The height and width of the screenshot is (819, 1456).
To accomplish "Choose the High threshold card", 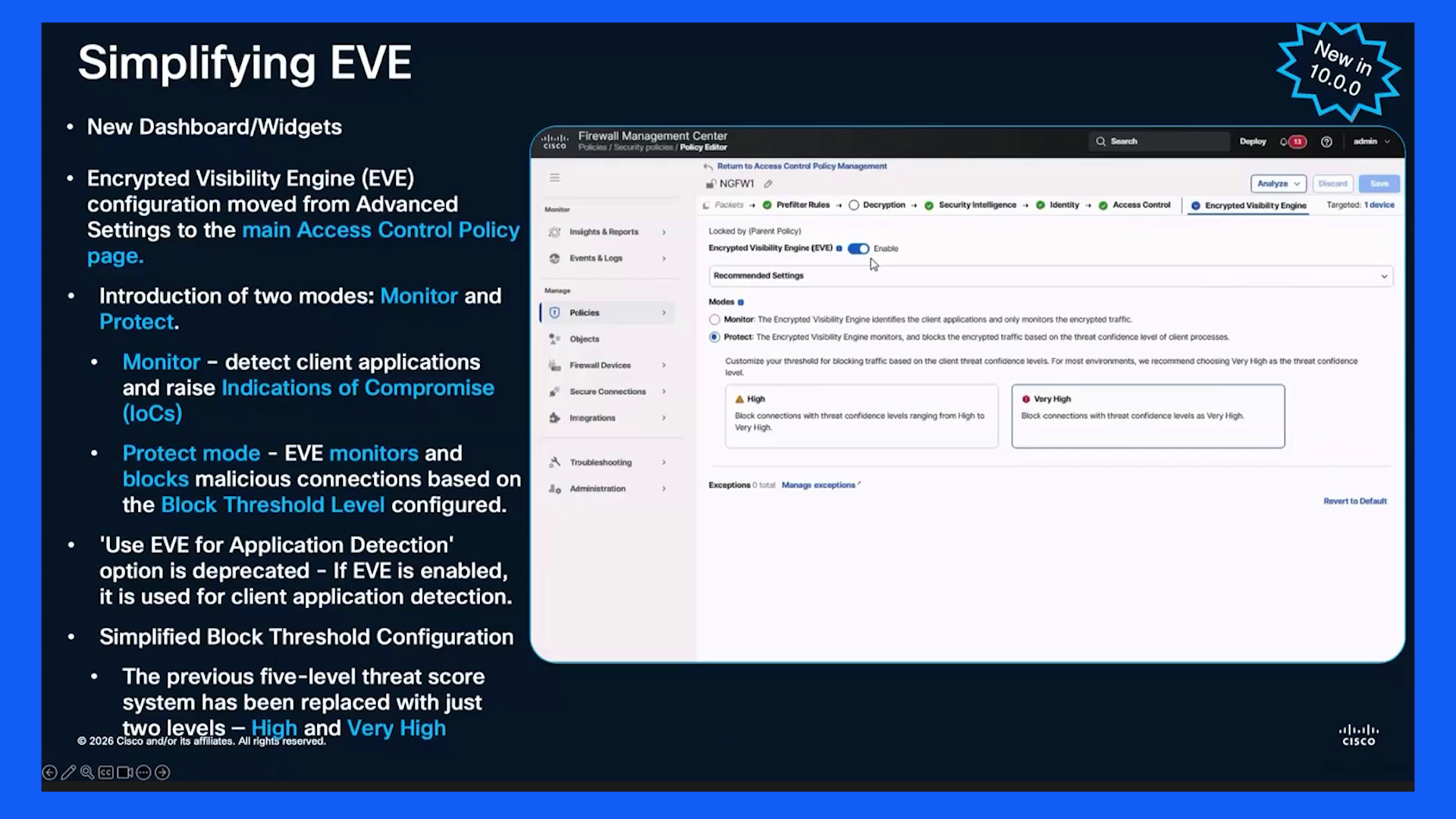I will [861, 416].
